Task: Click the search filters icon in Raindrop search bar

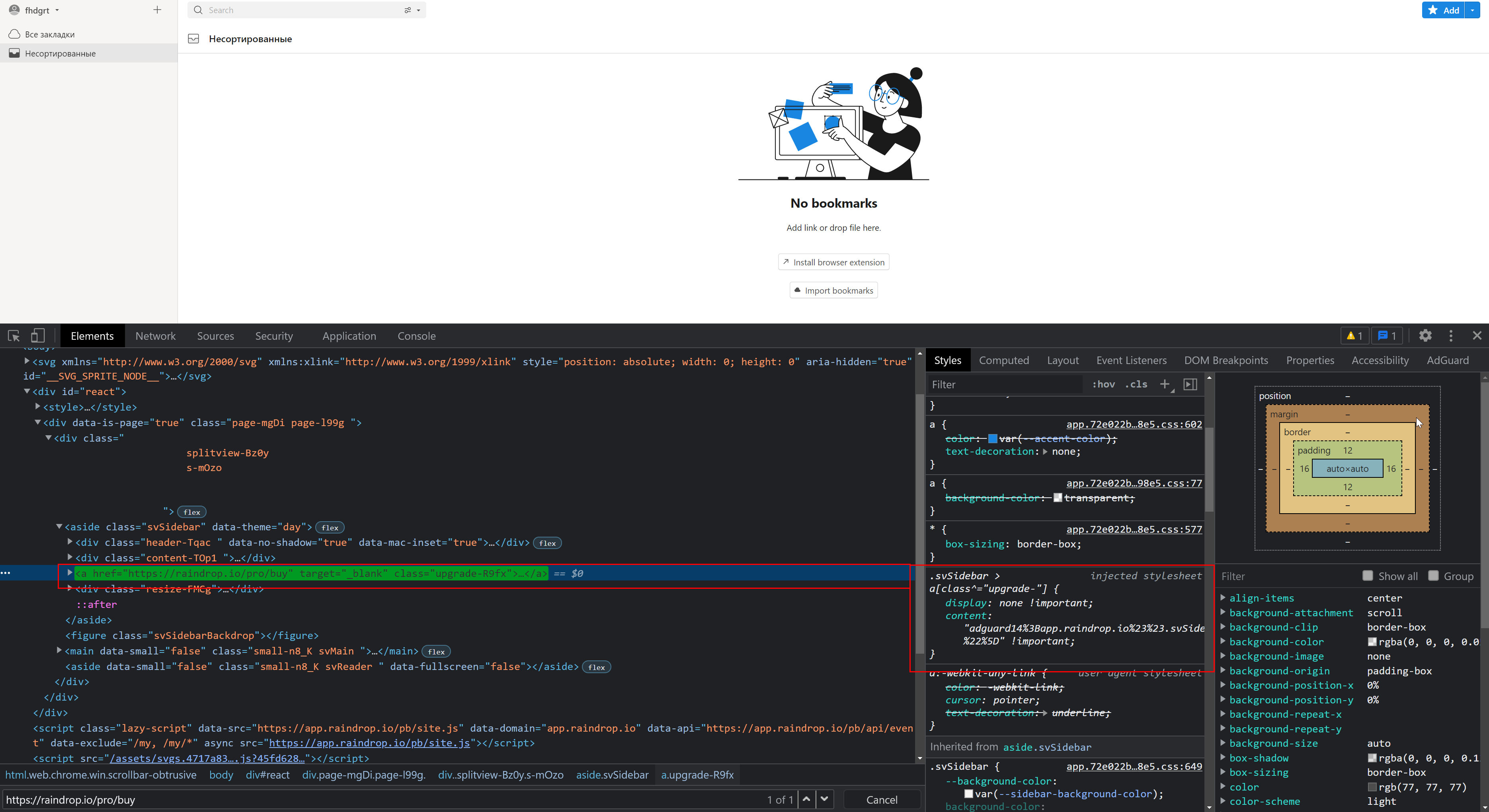Action: click(408, 10)
